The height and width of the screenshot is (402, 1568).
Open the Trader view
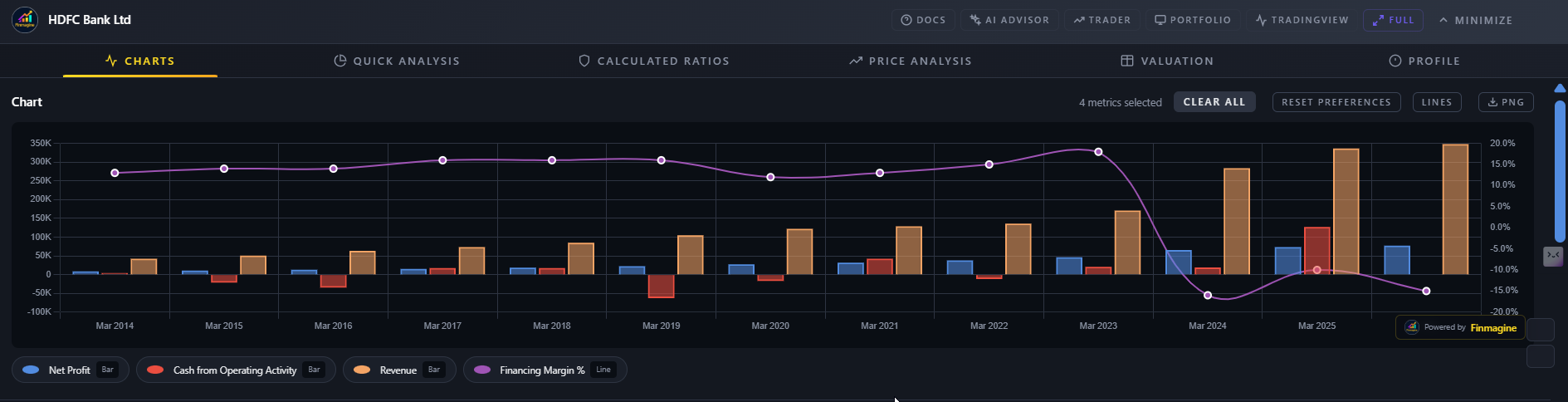point(1102,20)
